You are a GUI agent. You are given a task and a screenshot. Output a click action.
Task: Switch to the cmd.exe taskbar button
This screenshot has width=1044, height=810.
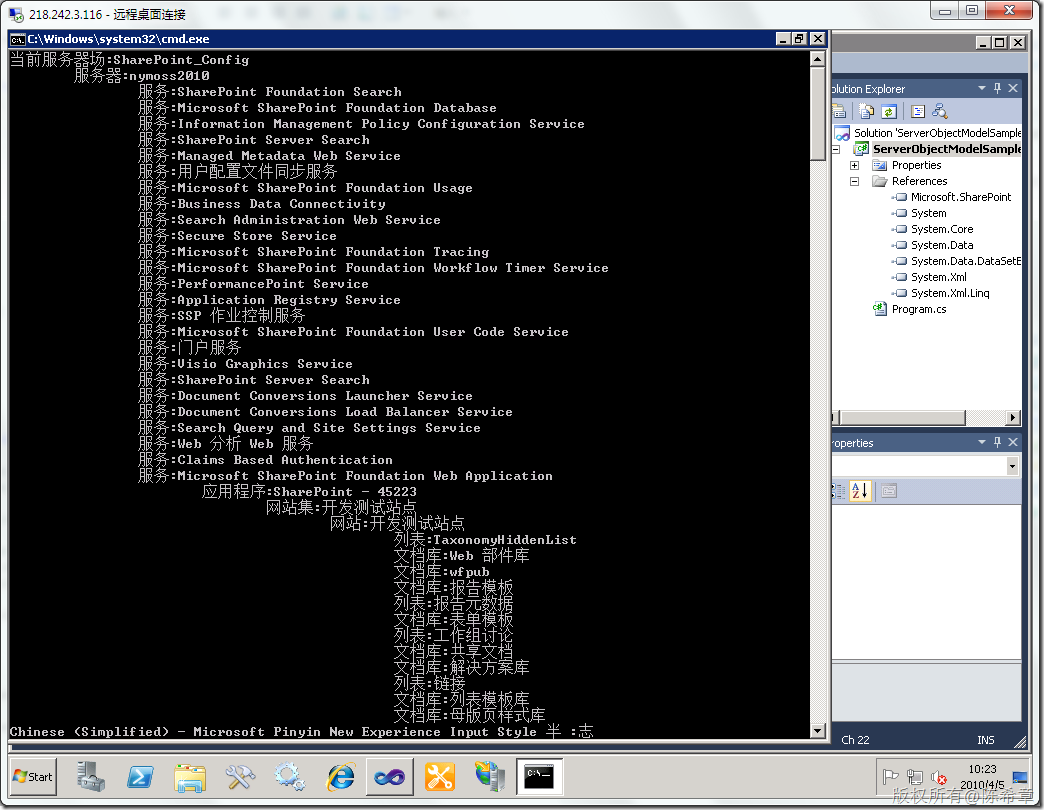539,777
